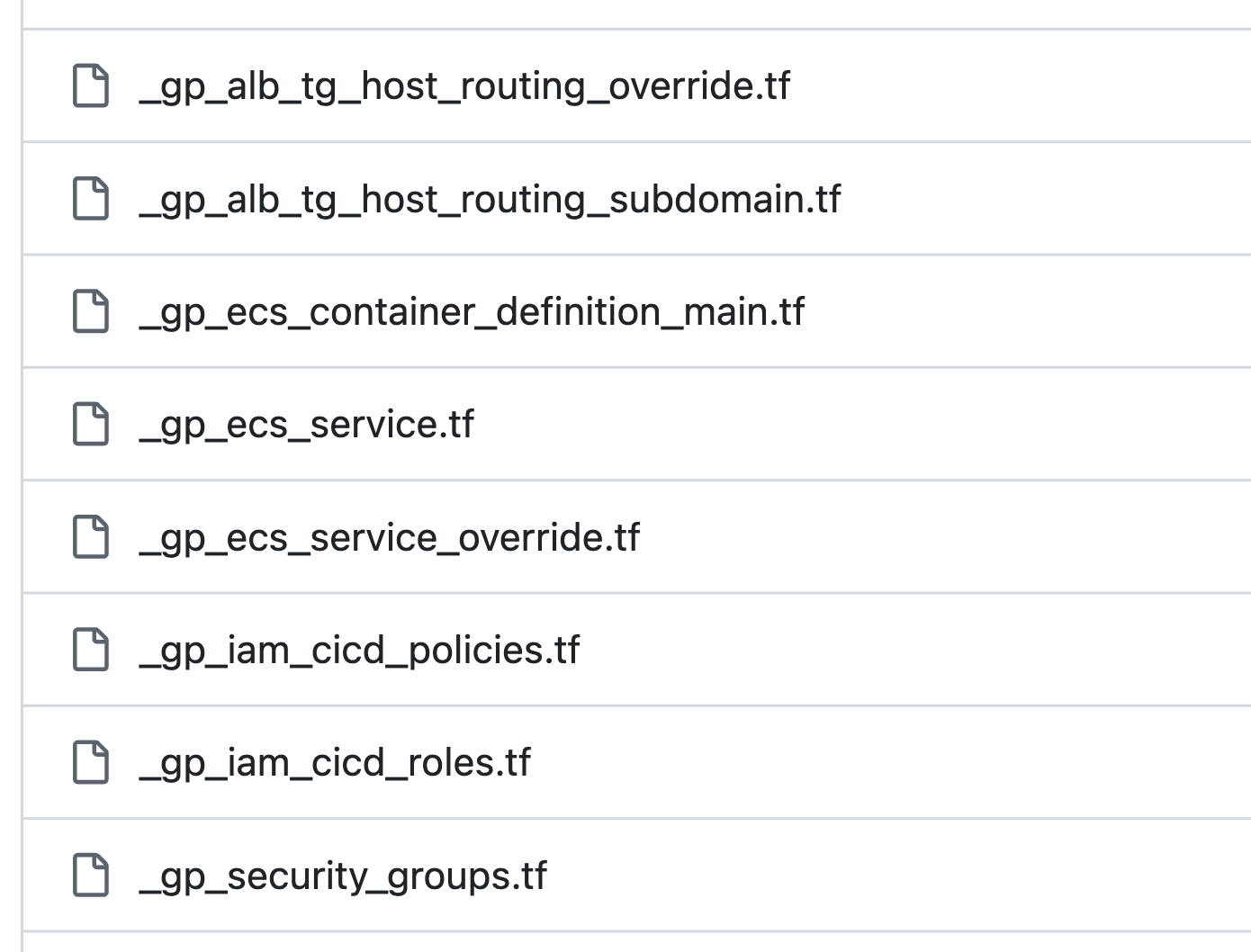Image resolution: width=1251 pixels, height=952 pixels.
Task: Click the file icon beside _gp_iam_cicd_policies.tf
Action: point(89,650)
